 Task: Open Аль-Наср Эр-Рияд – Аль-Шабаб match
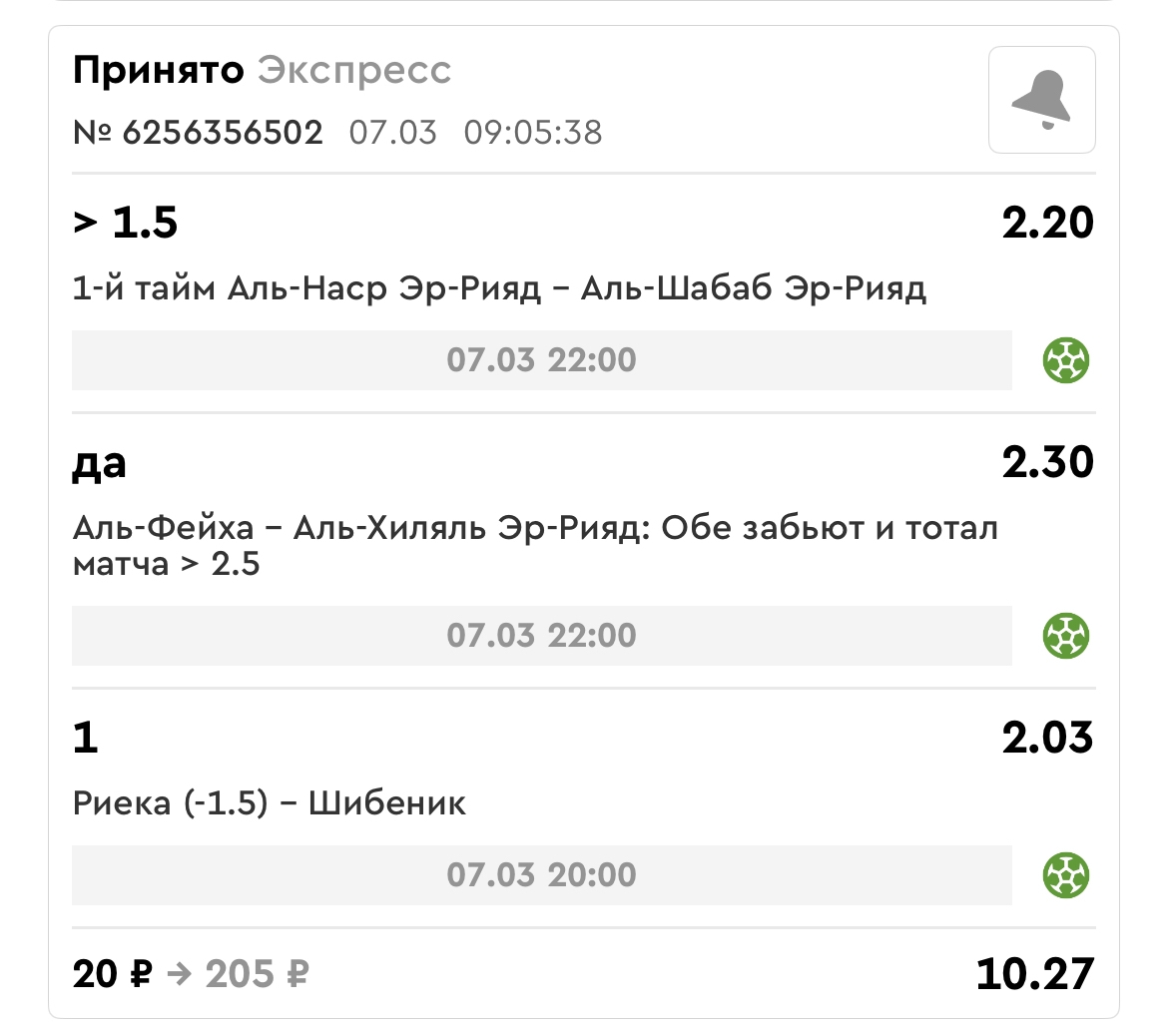click(x=499, y=288)
